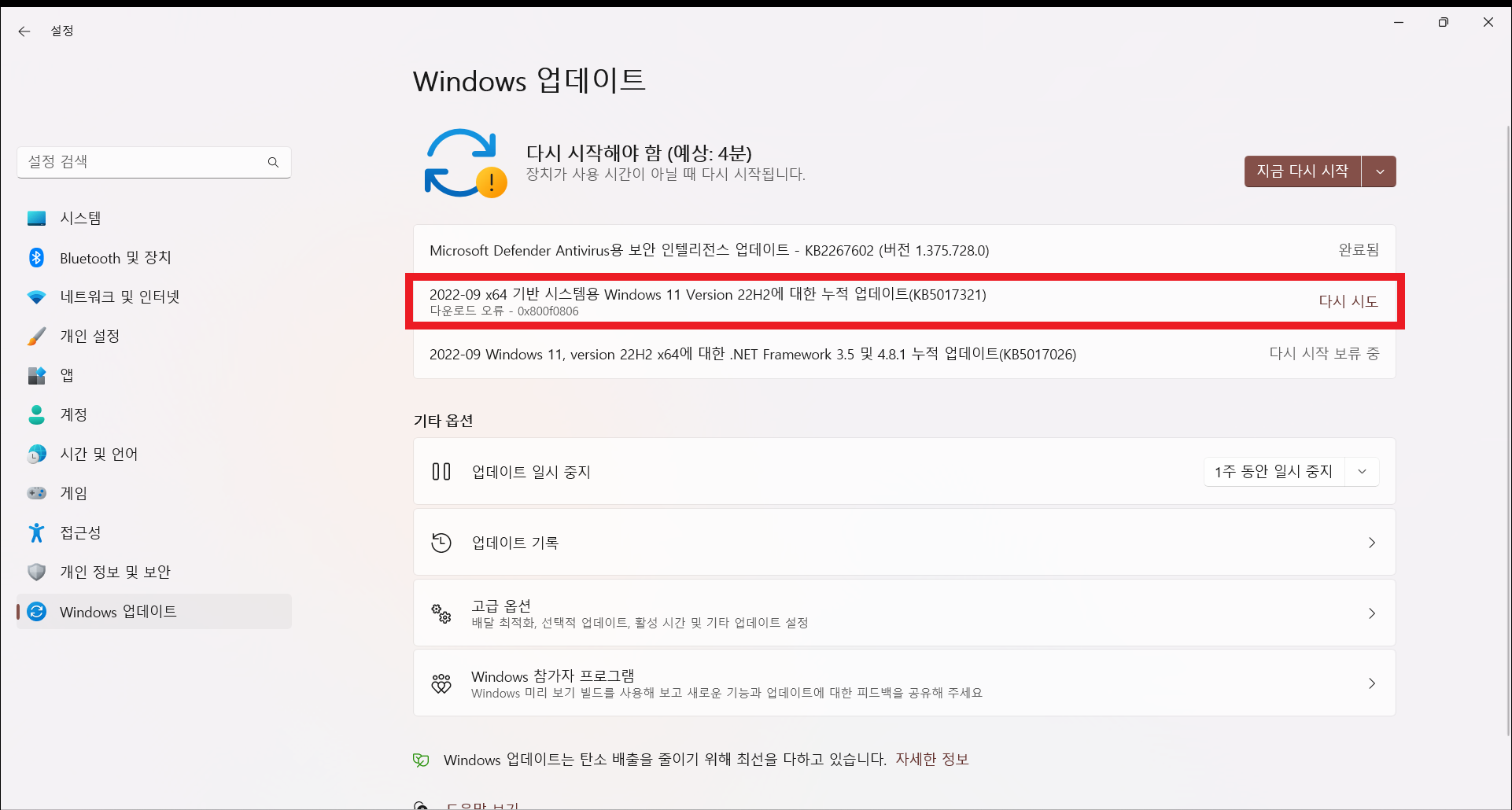
Task: Click the Windows 참가자 프로그램 hearts icon
Action: point(441,683)
